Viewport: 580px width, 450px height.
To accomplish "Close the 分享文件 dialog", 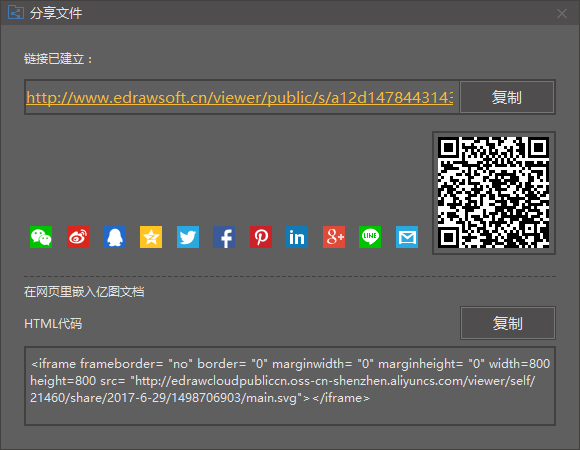I will point(562,14).
